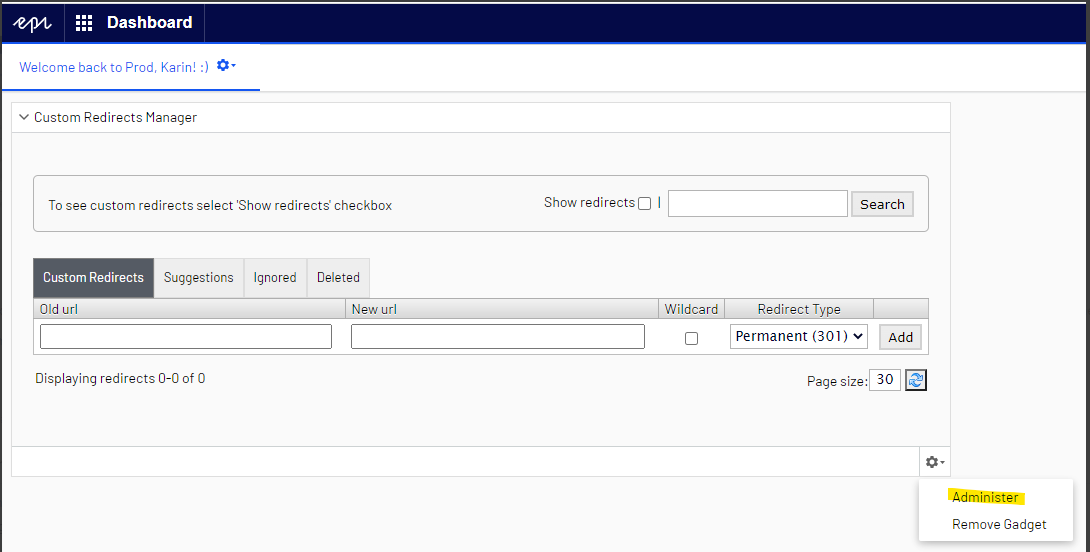Select Remove Gadget menu option
Screen dimensions: 1090x552
click(999, 524)
